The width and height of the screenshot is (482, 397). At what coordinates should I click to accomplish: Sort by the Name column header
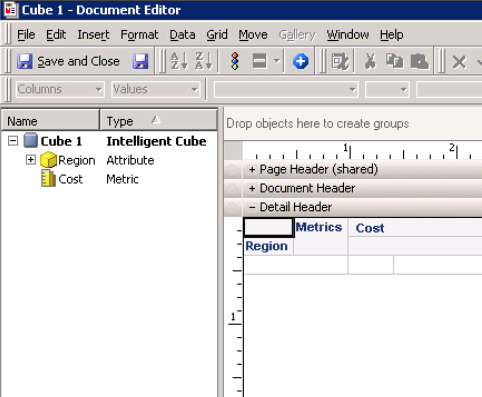50,121
